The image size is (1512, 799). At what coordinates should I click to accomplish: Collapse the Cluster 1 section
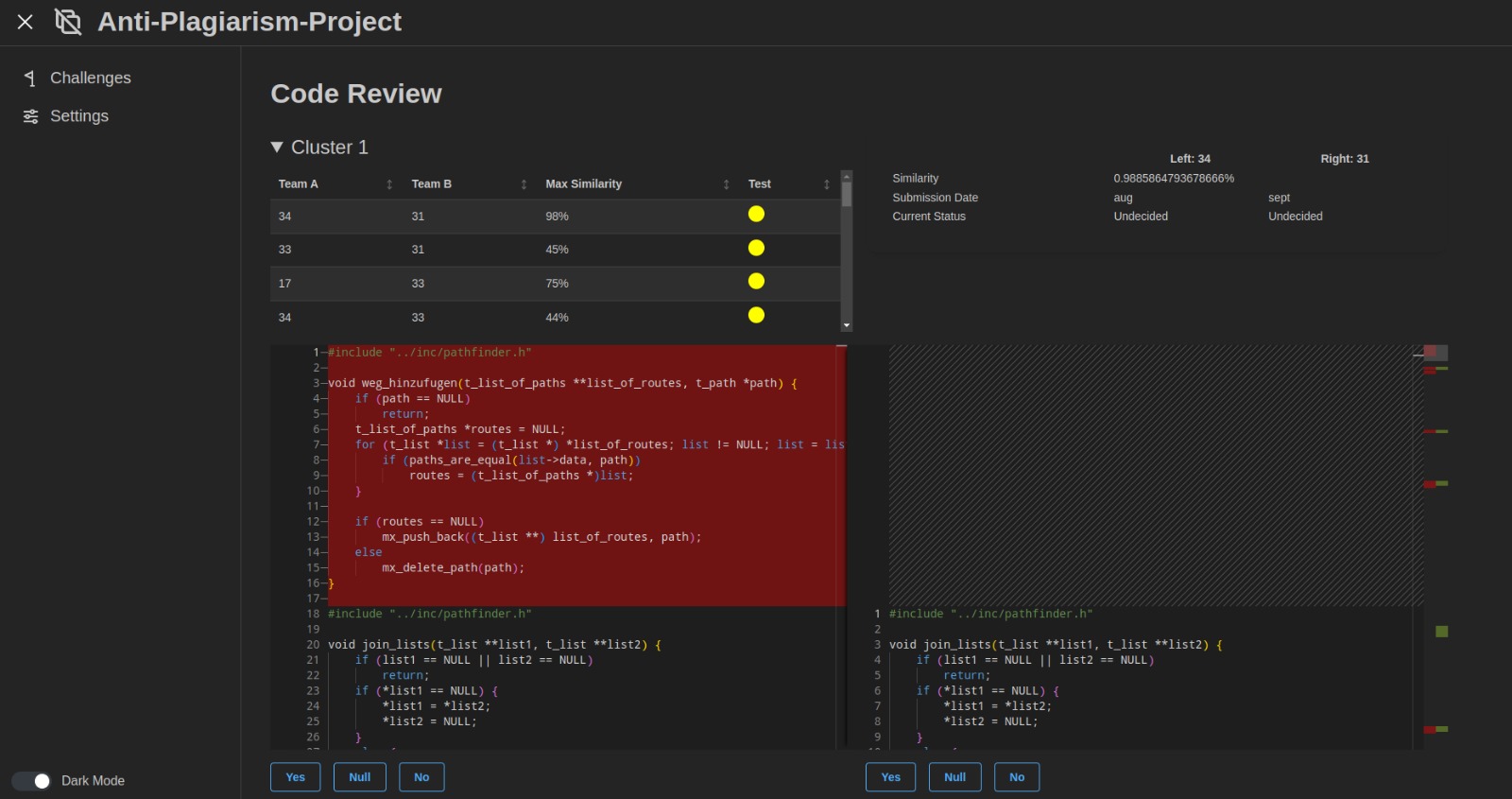[277, 148]
